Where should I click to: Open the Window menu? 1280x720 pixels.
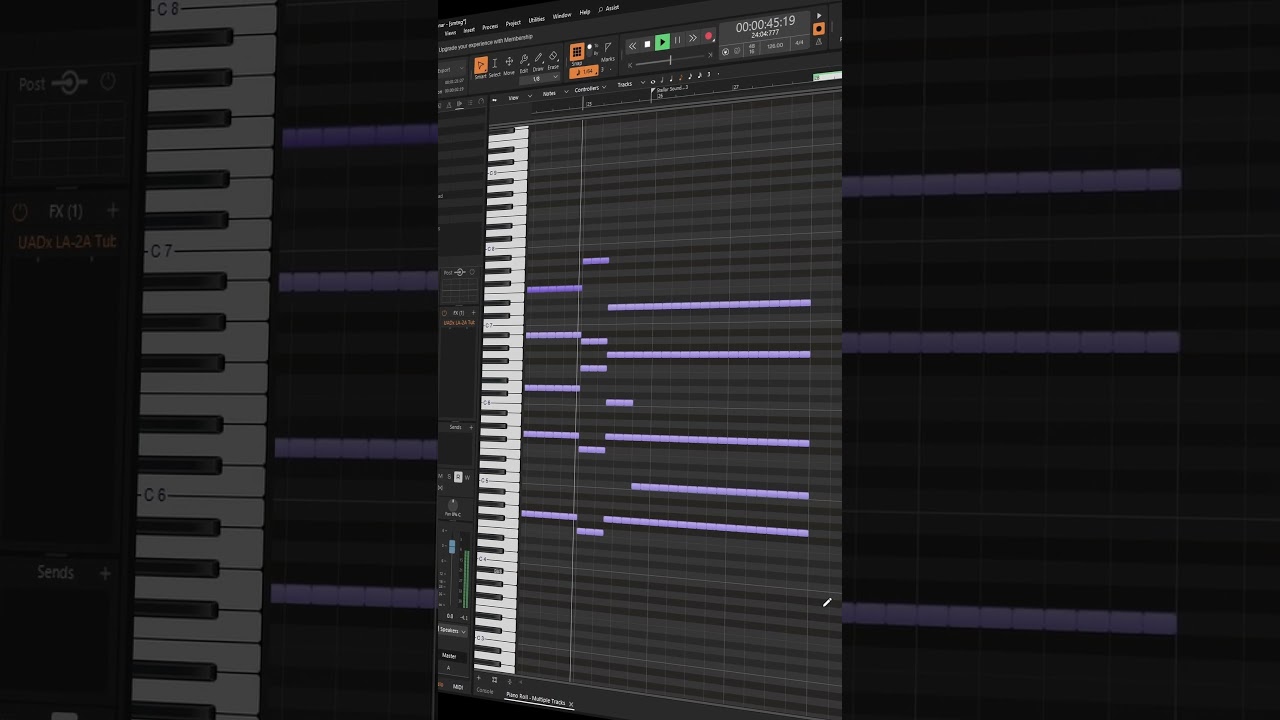click(x=562, y=16)
